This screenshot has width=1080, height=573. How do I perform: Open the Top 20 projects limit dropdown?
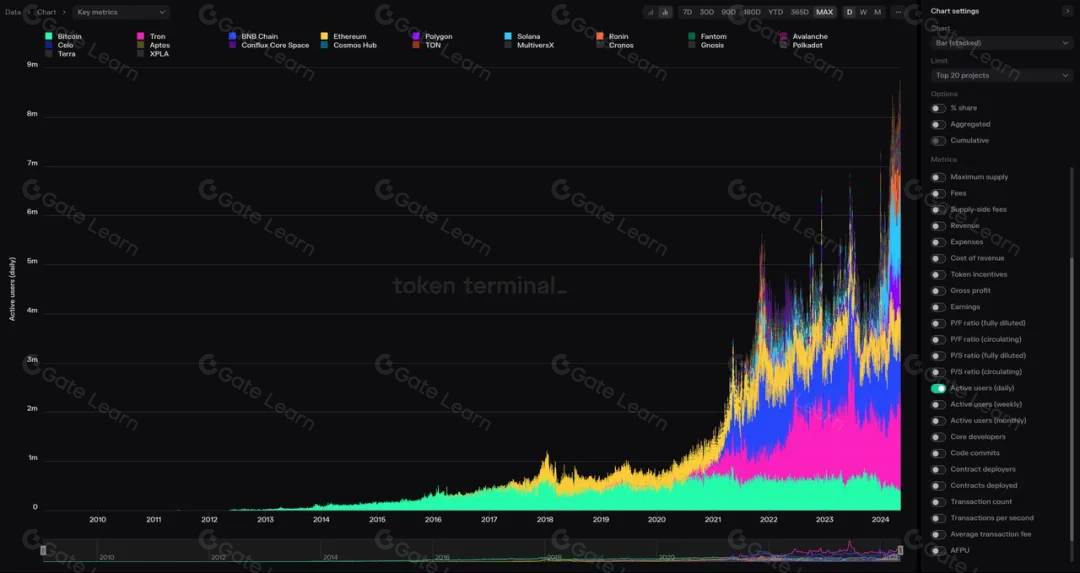pyautogui.click(x=1000, y=75)
